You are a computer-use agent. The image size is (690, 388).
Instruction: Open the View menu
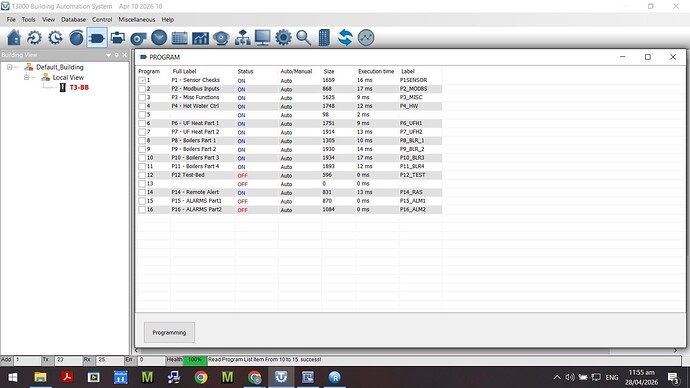(48, 19)
